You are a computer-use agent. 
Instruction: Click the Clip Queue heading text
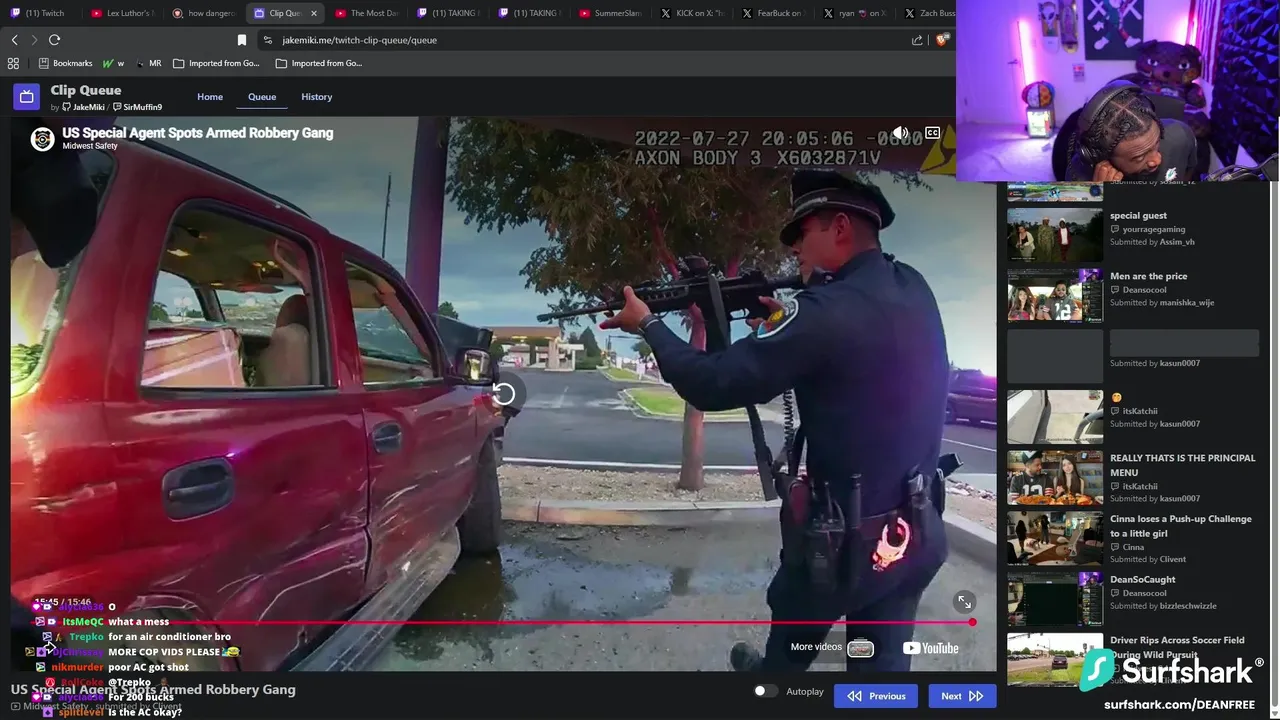pyautogui.click(x=86, y=90)
